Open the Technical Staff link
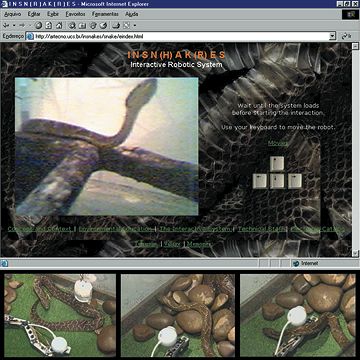 tap(262, 229)
